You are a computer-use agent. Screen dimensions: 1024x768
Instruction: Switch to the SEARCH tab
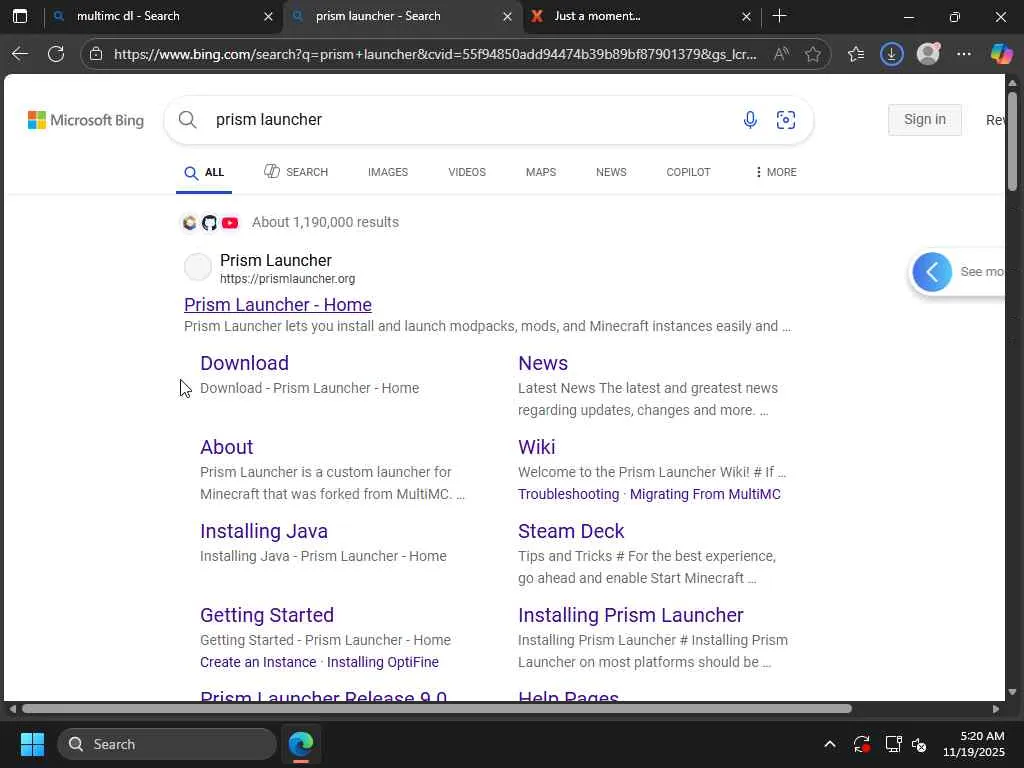tap(296, 172)
